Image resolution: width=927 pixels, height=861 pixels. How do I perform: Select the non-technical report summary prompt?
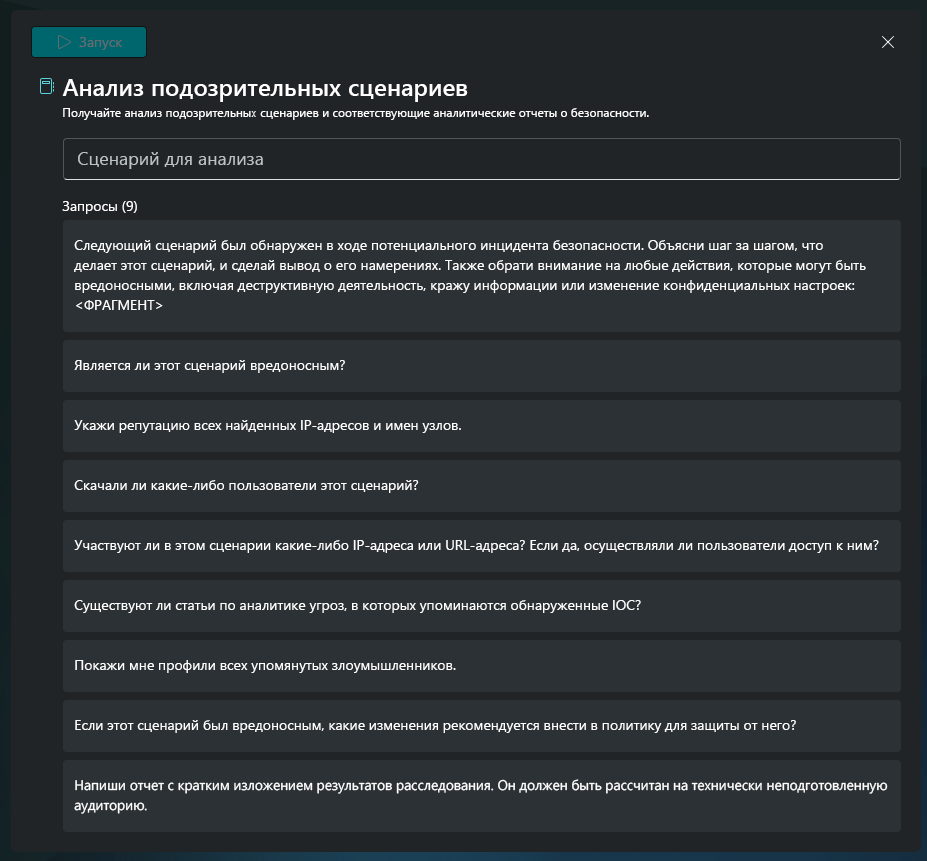pyautogui.click(x=481, y=796)
